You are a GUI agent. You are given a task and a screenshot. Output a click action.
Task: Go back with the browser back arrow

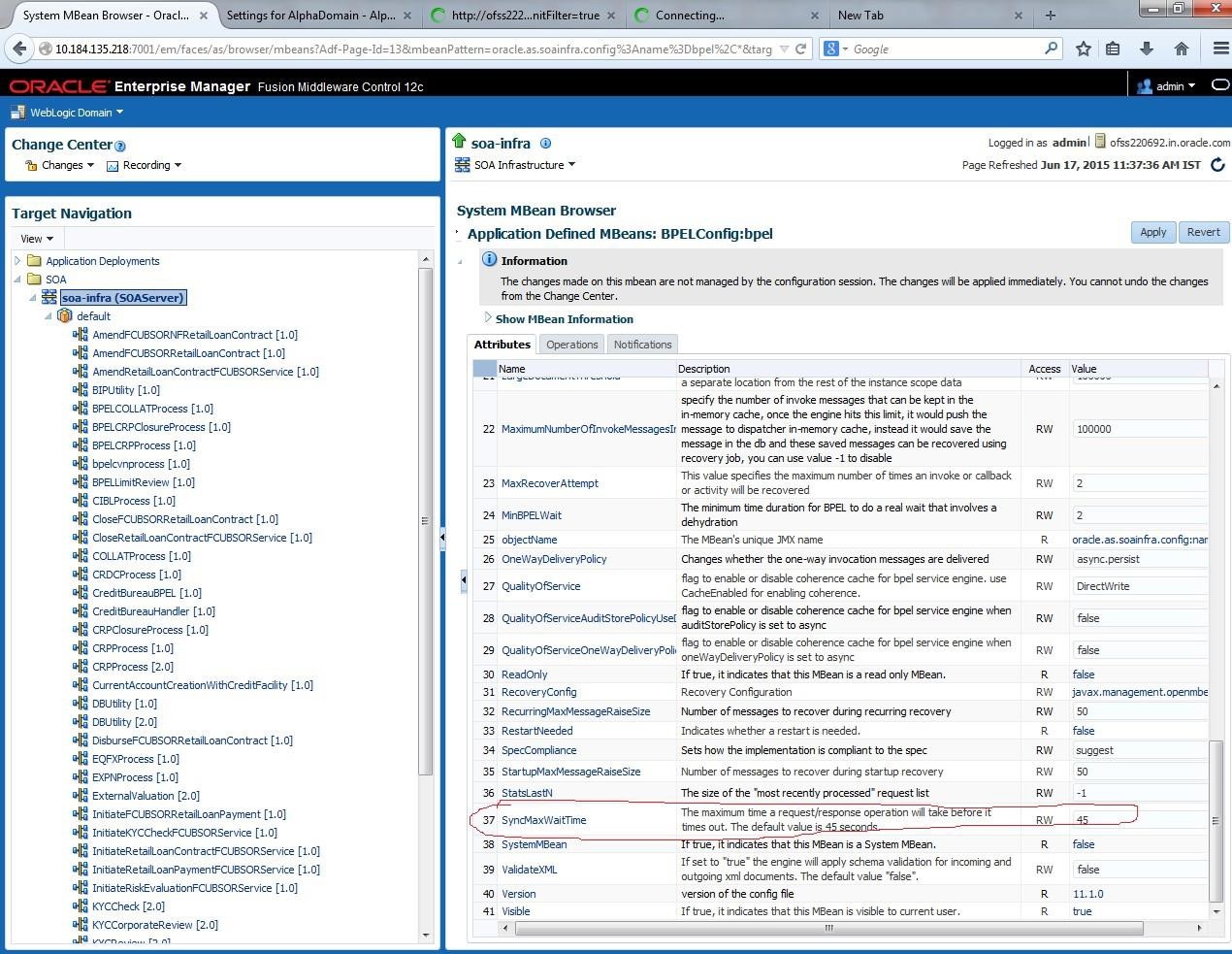[18, 49]
